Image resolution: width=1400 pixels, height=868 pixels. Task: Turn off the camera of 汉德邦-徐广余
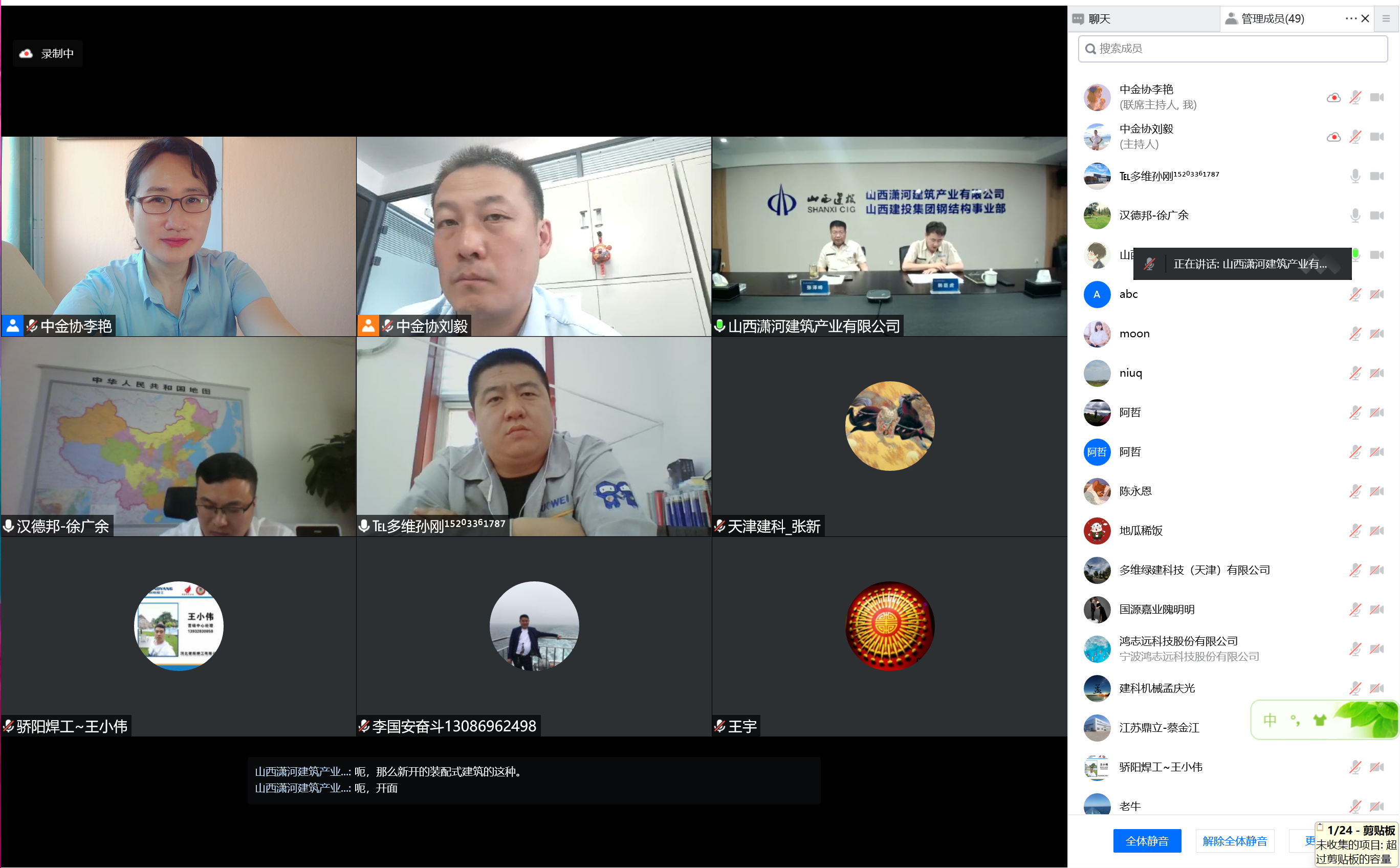pyautogui.click(x=1376, y=215)
